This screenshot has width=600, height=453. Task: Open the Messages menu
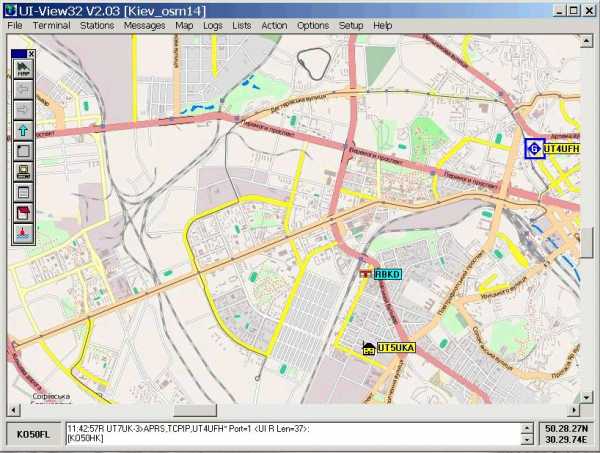pos(145,25)
